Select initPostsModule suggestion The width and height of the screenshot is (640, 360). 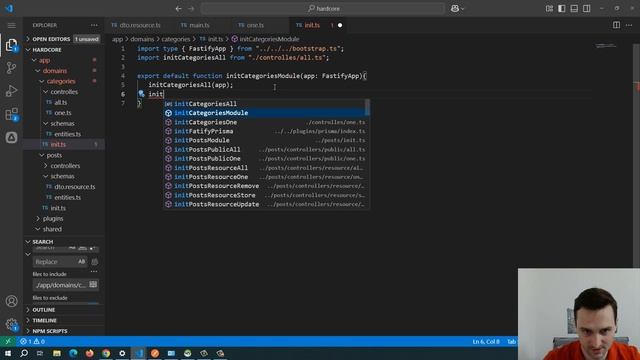pyautogui.click(x=264, y=140)
